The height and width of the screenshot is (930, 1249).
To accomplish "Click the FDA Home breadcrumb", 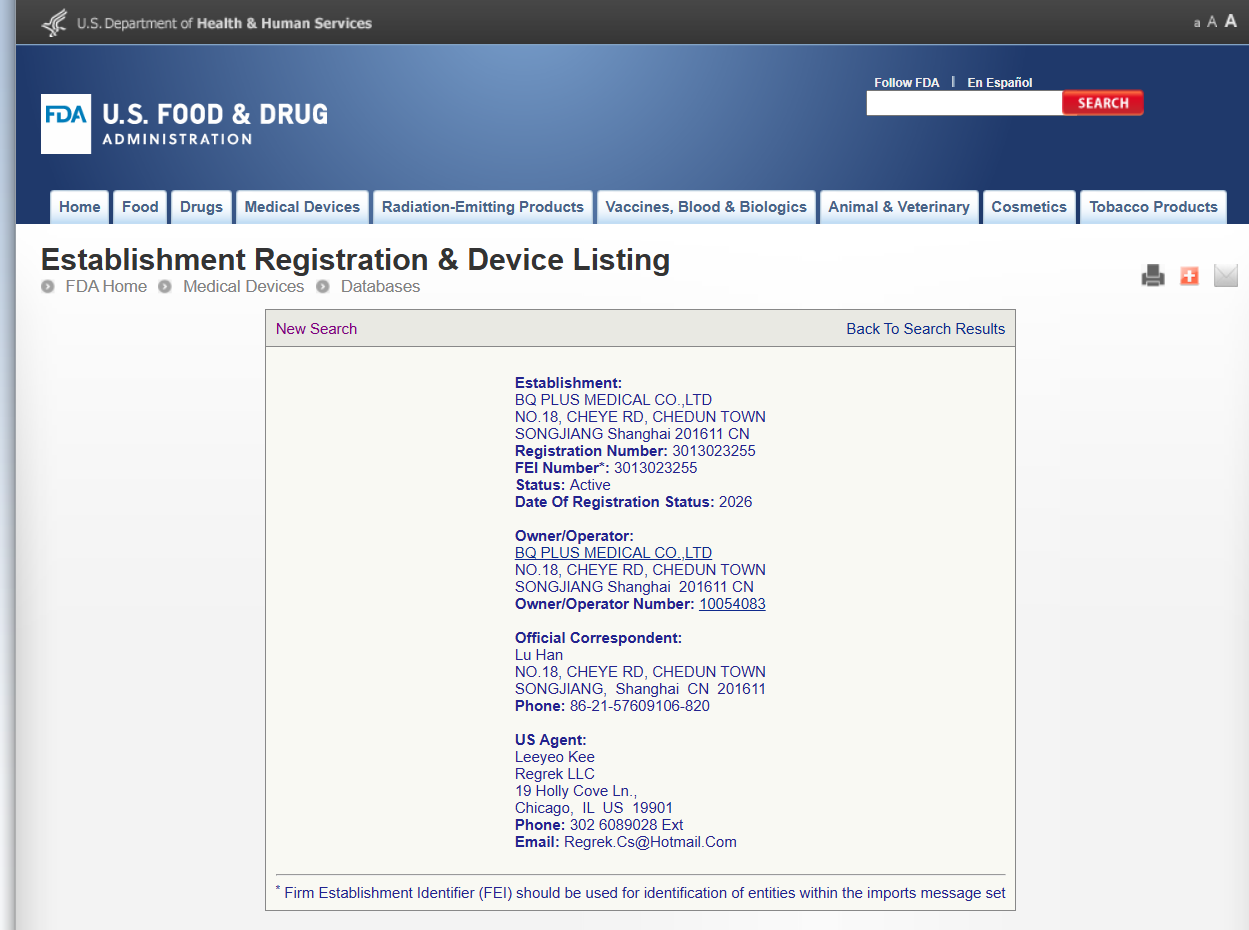I will [x=106, y=287].
